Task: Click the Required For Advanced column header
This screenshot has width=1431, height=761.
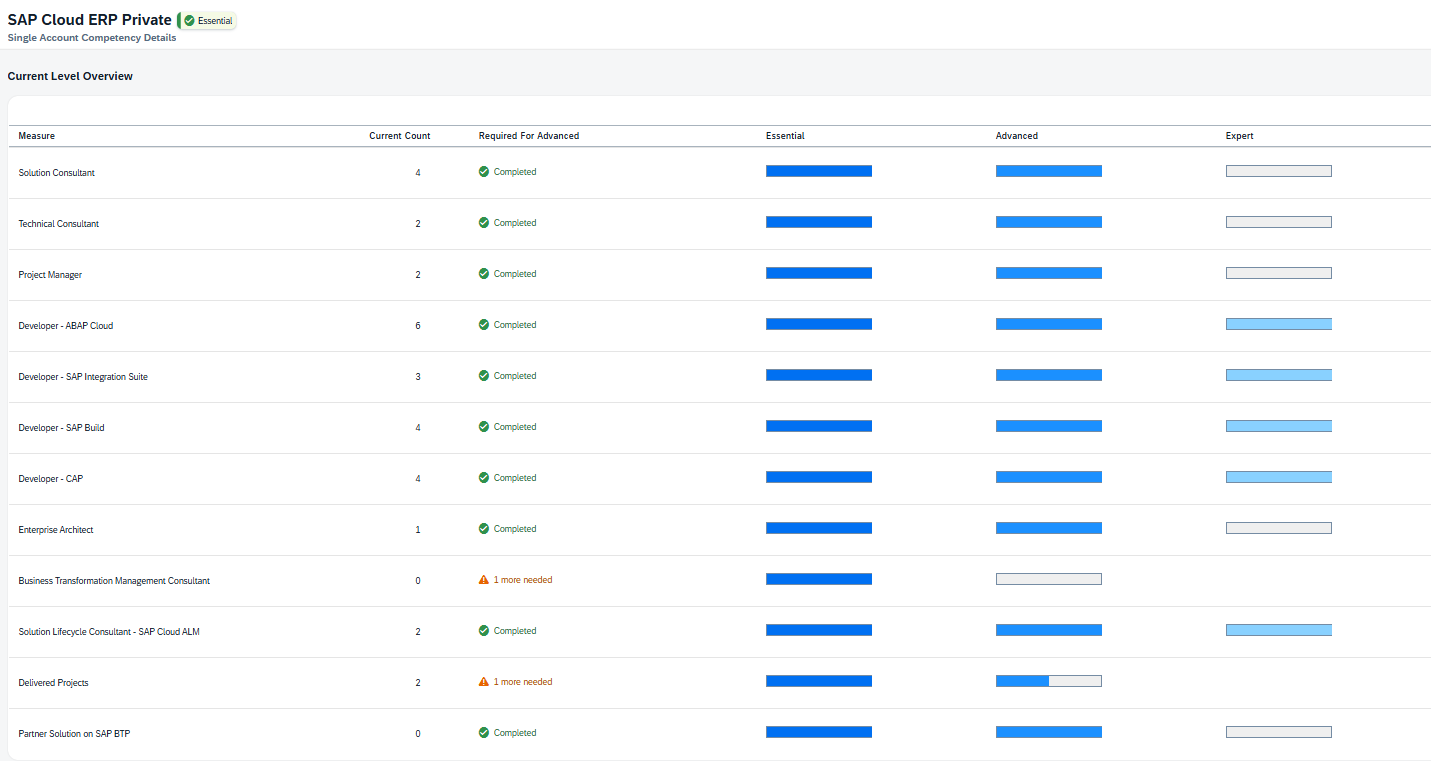Action: click(528, 136)
